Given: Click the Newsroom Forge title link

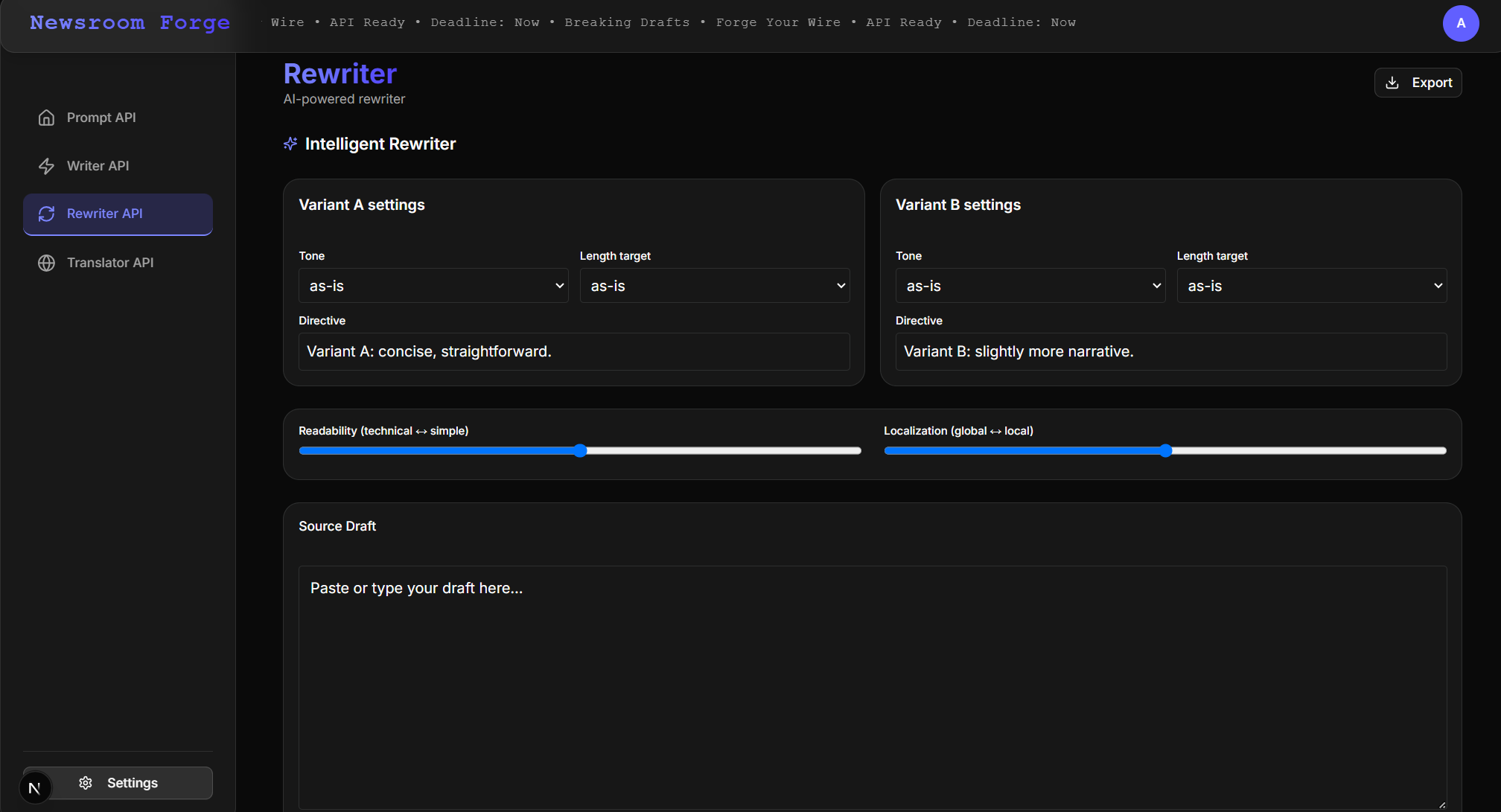Looking at the screenshot, I should pos(130,23).
